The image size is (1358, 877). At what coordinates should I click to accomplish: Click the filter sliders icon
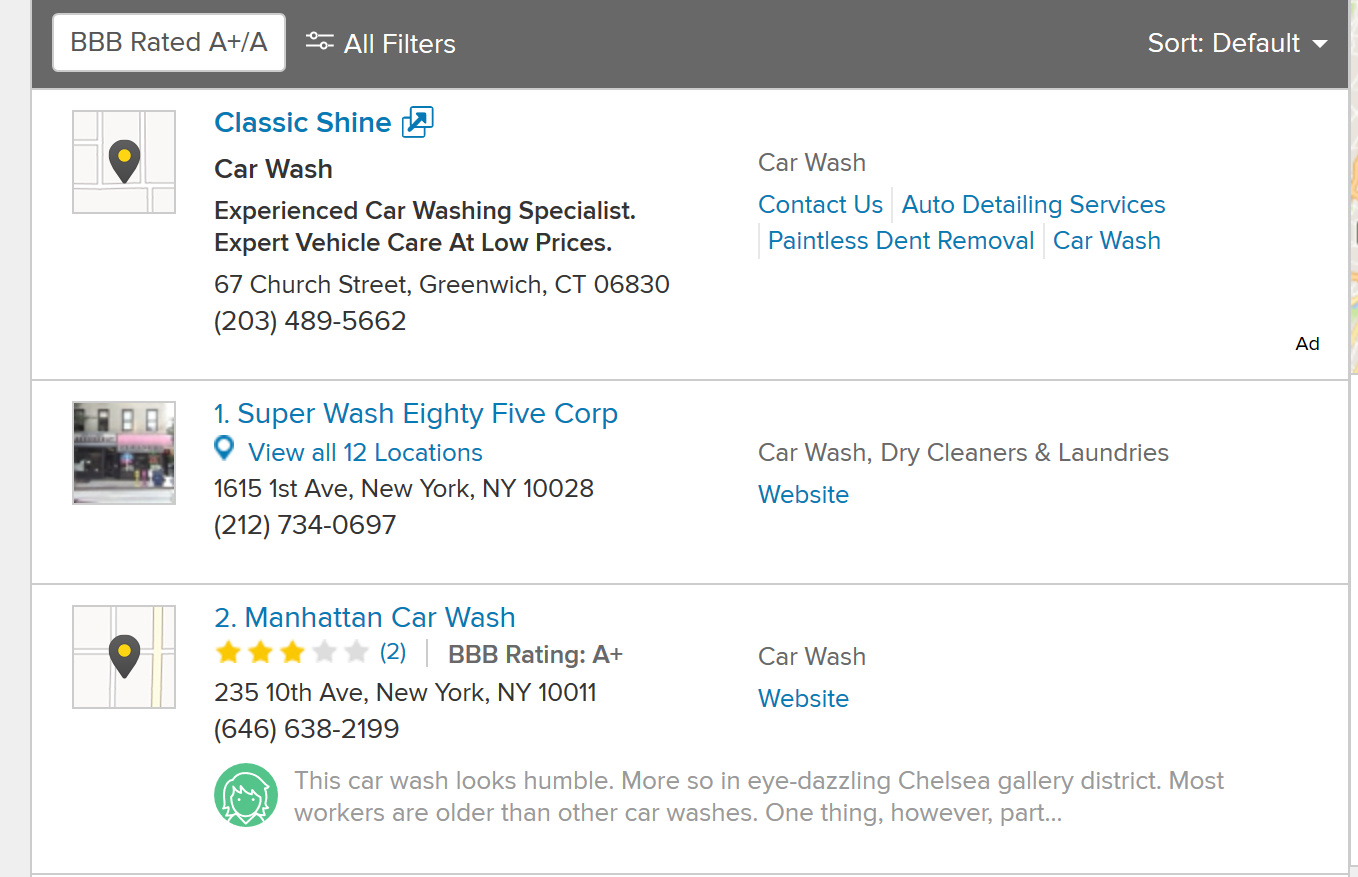(x=319, y=42)
